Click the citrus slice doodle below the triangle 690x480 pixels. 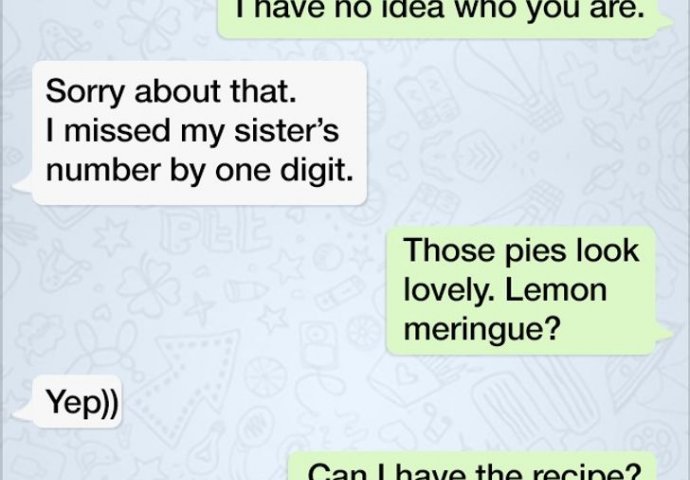tap(265, 377)
